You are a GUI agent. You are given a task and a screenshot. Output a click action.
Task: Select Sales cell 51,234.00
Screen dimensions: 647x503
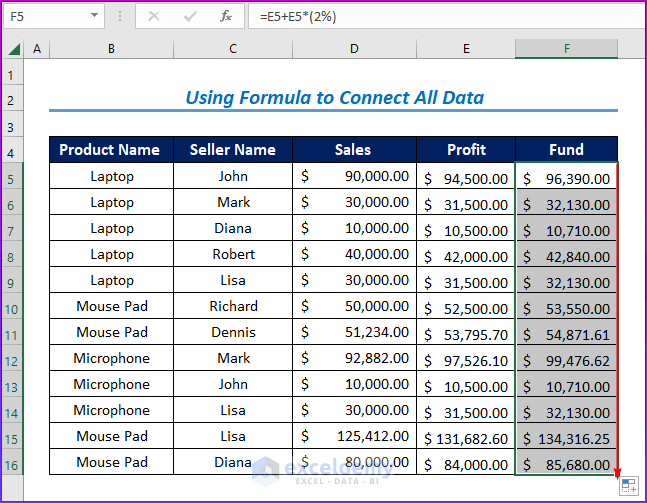(354, 332)
